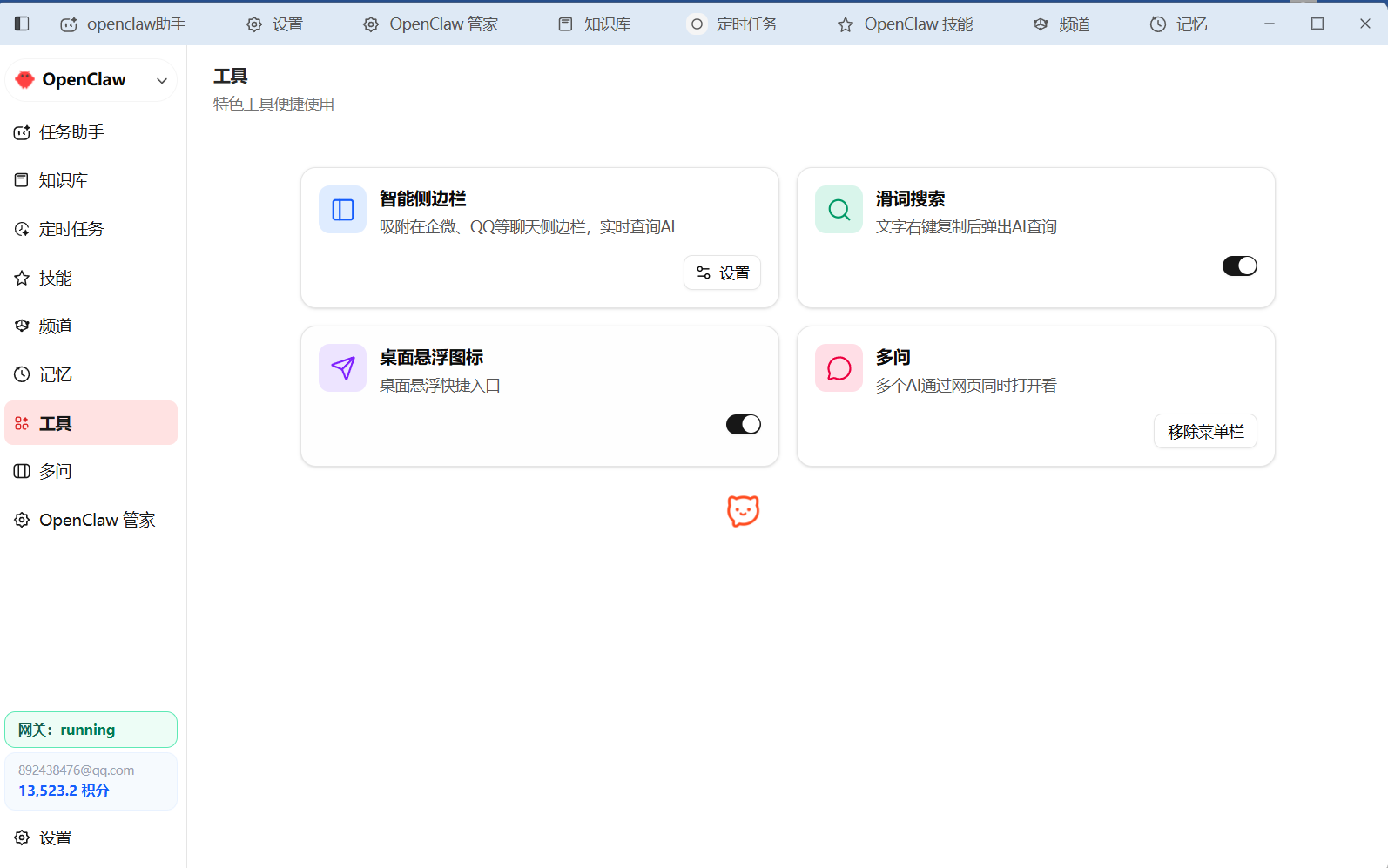The width and height of the screenshot is (1388, 868).
Task: Open 多问 in the sidebar
Action: (91, 471)
